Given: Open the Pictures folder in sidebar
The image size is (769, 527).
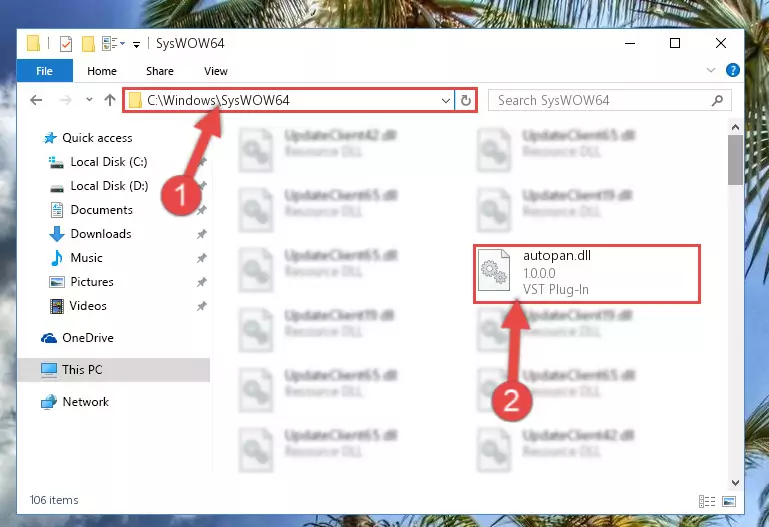Looking at the screenshot, I should click(92, 282).
